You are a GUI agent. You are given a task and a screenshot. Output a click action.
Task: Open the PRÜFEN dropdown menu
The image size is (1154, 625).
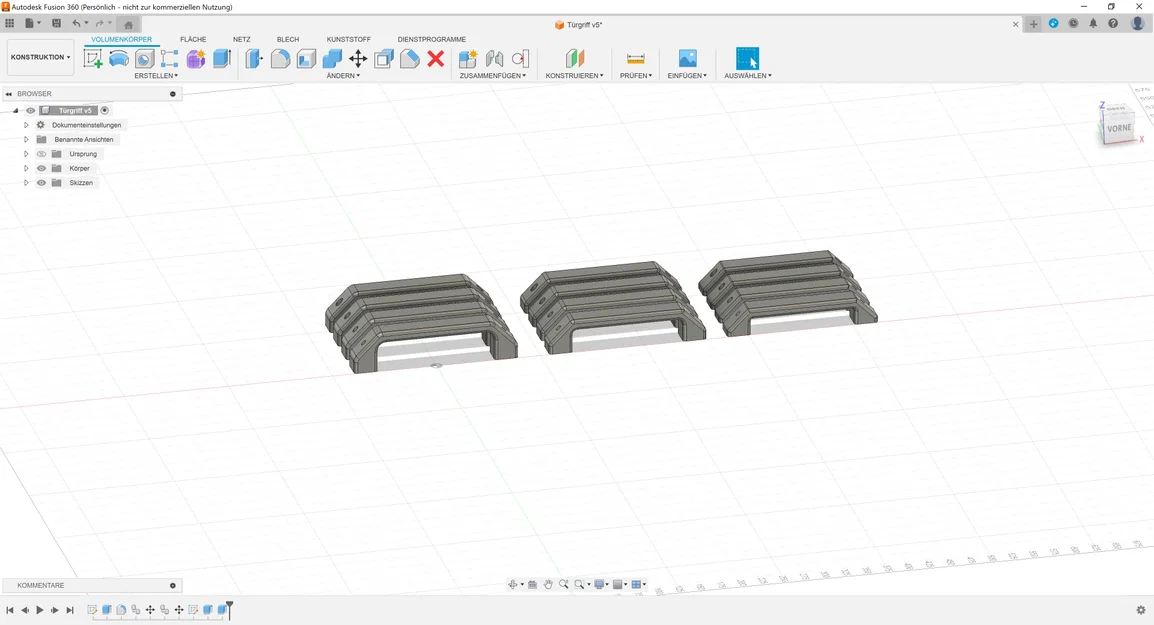point(636,76)
